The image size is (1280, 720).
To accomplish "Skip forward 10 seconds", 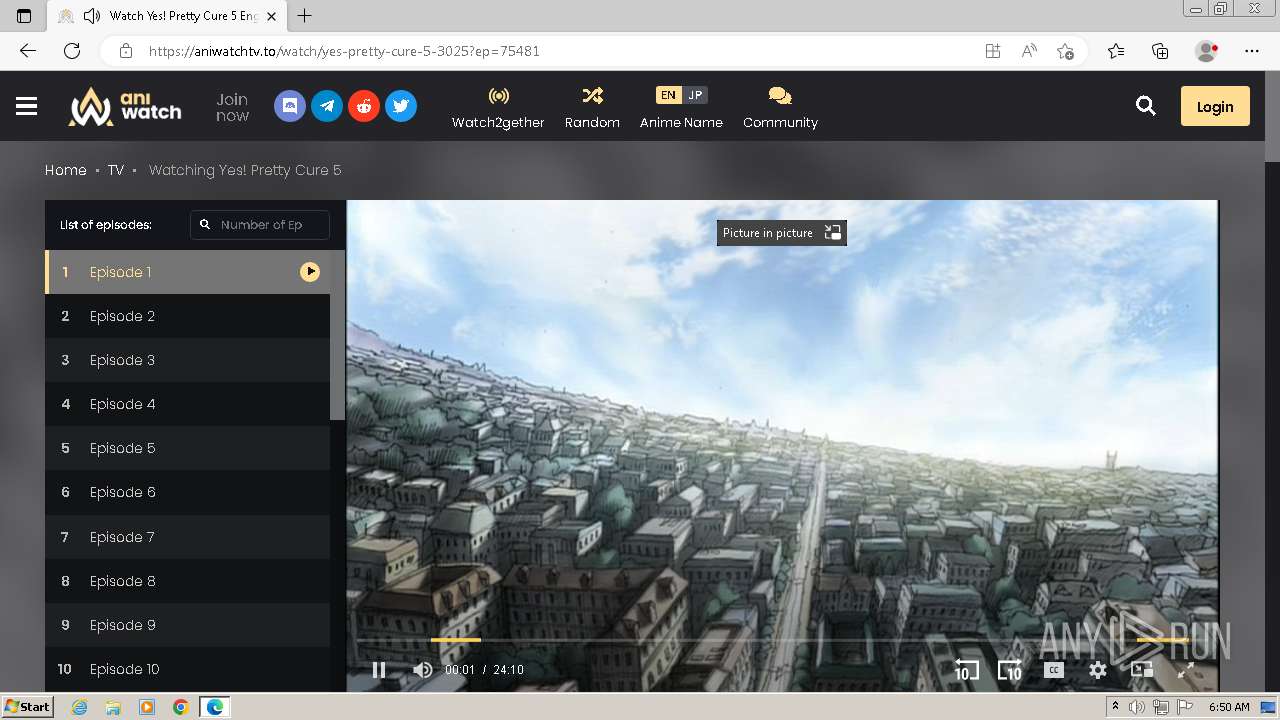I will point(1010,670).
